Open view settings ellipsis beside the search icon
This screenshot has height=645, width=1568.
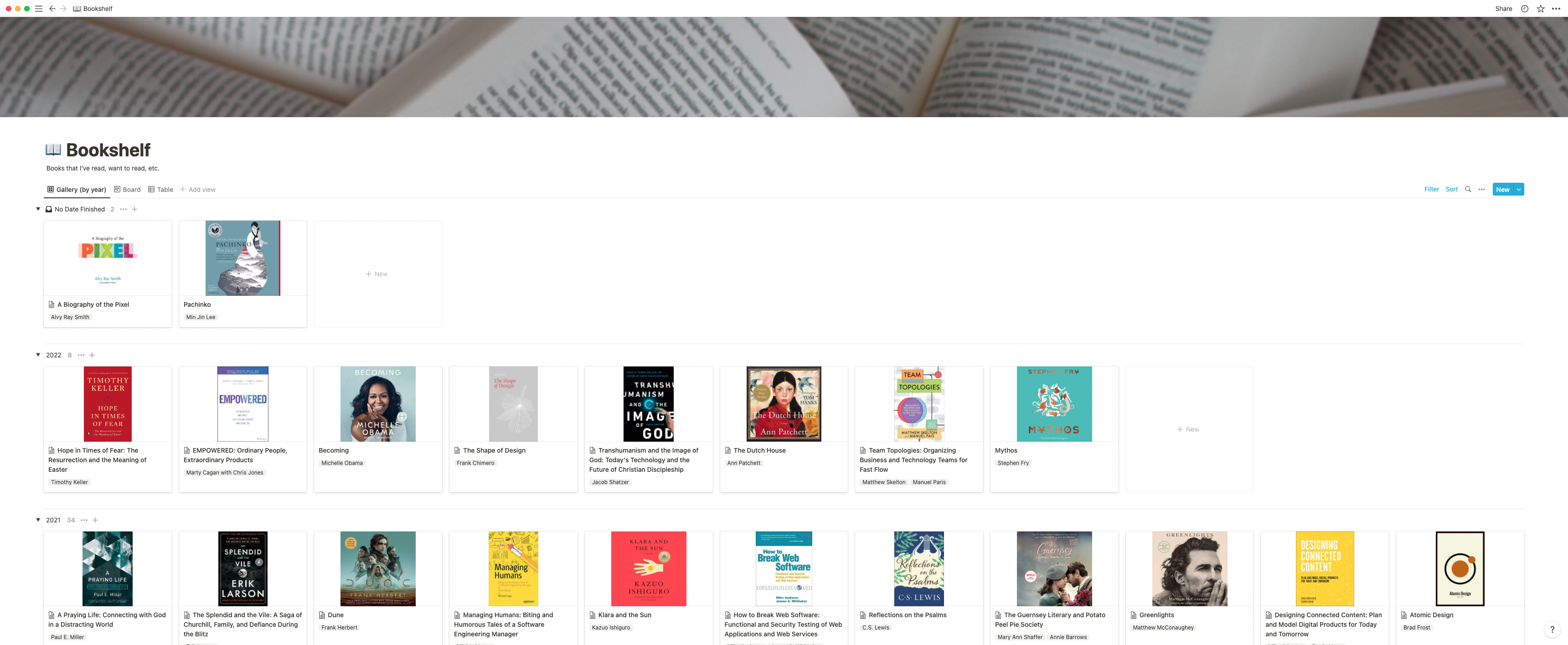(1481, 189)
